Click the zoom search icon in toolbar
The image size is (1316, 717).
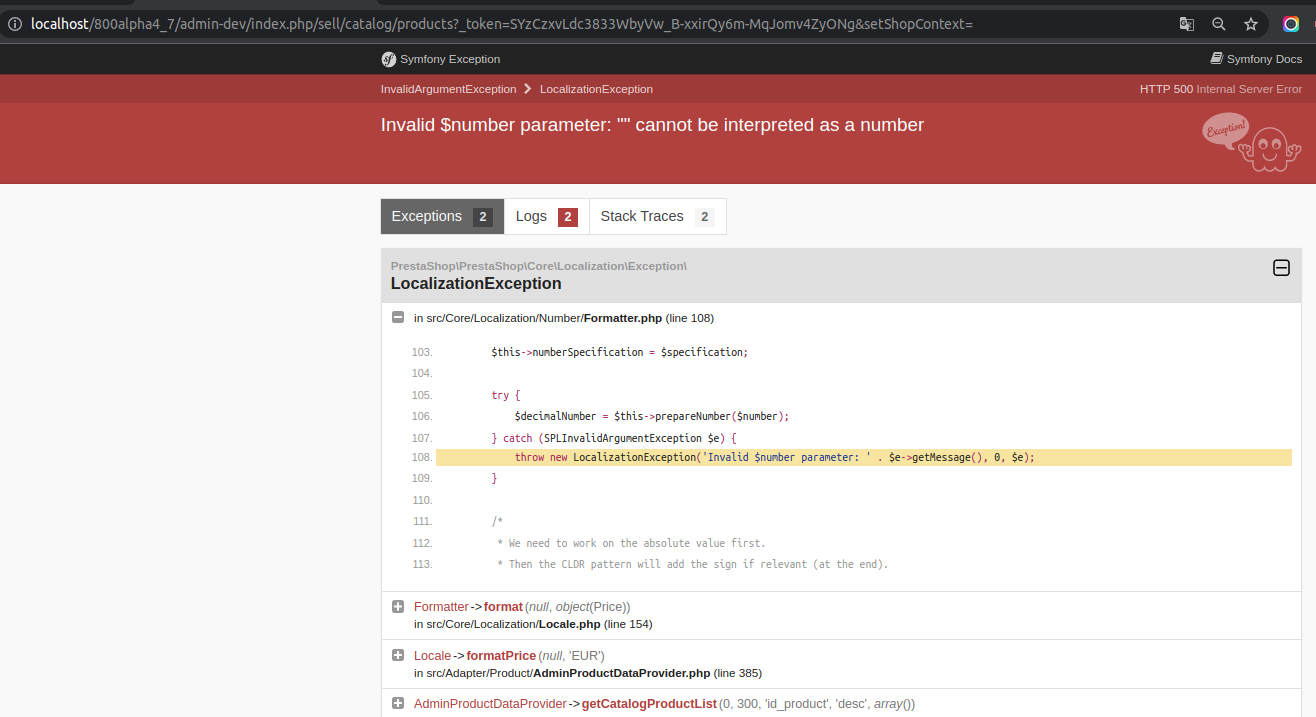[1218, 23]
